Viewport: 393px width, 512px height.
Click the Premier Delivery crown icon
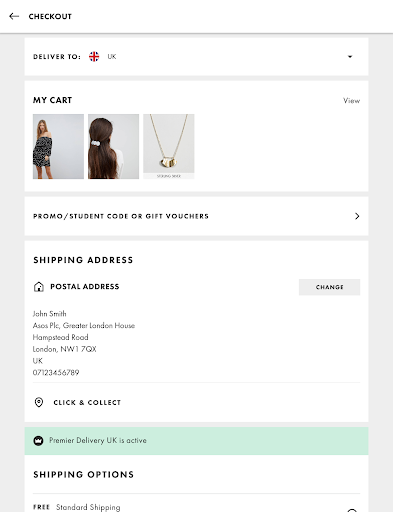tap(38, 441)
